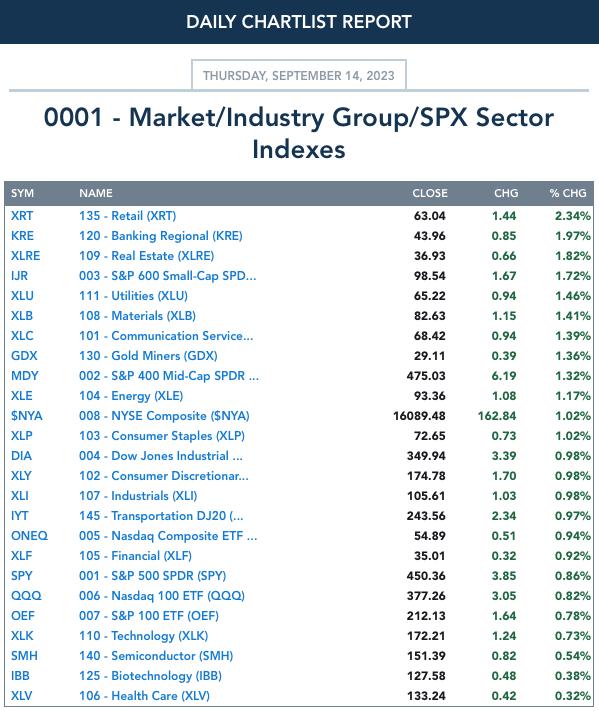Select the $NYA symbol link
Screen dimensions: 599x711
click(x=26, y=416)
